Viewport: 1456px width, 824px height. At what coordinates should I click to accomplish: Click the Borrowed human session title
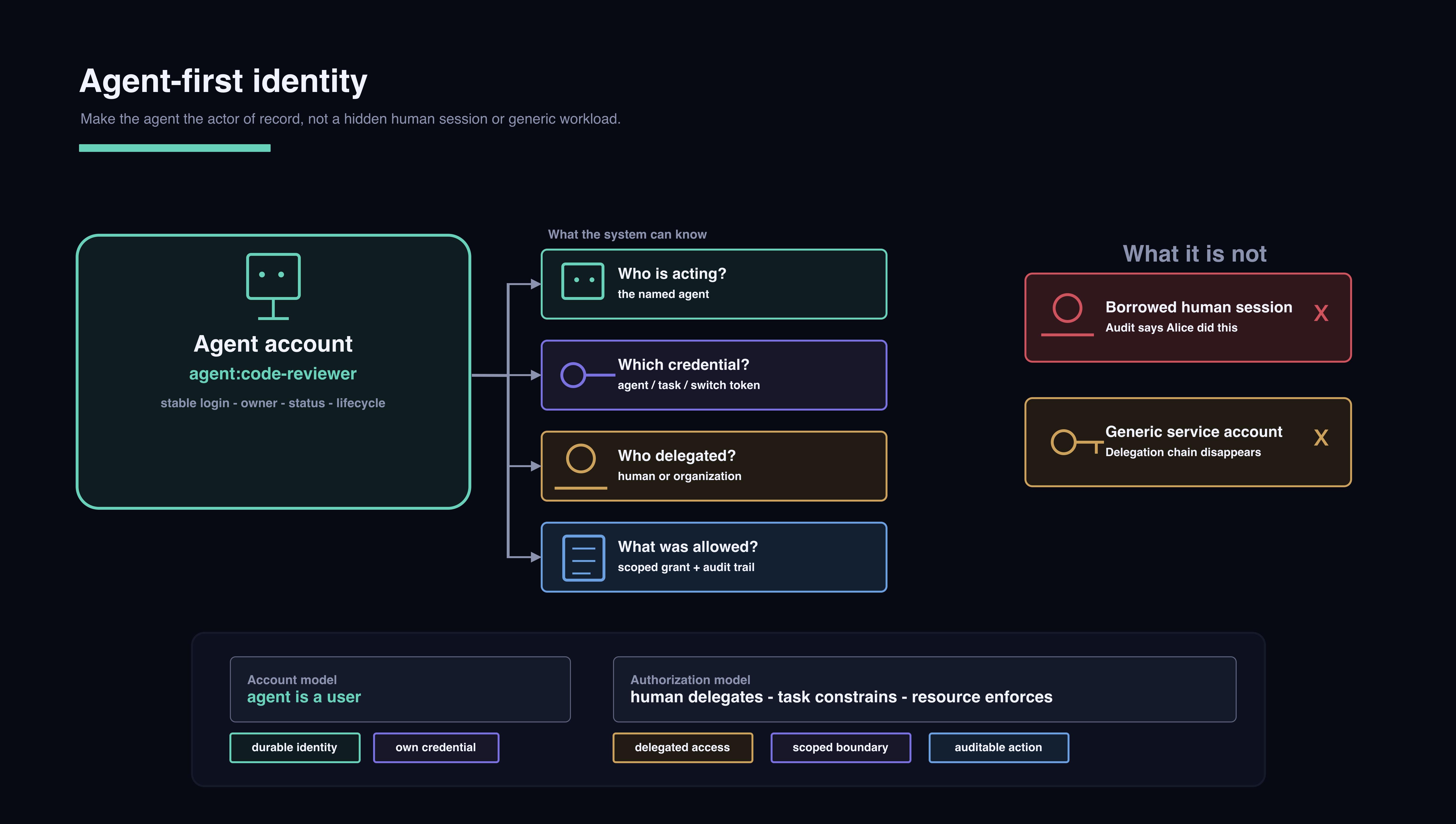tap(1199, 307)
